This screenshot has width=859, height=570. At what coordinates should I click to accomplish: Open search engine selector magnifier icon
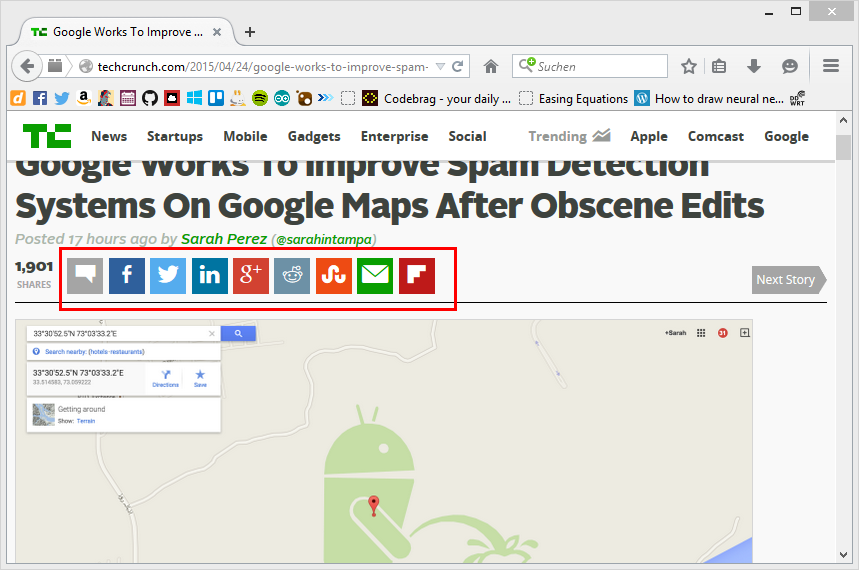526,65
